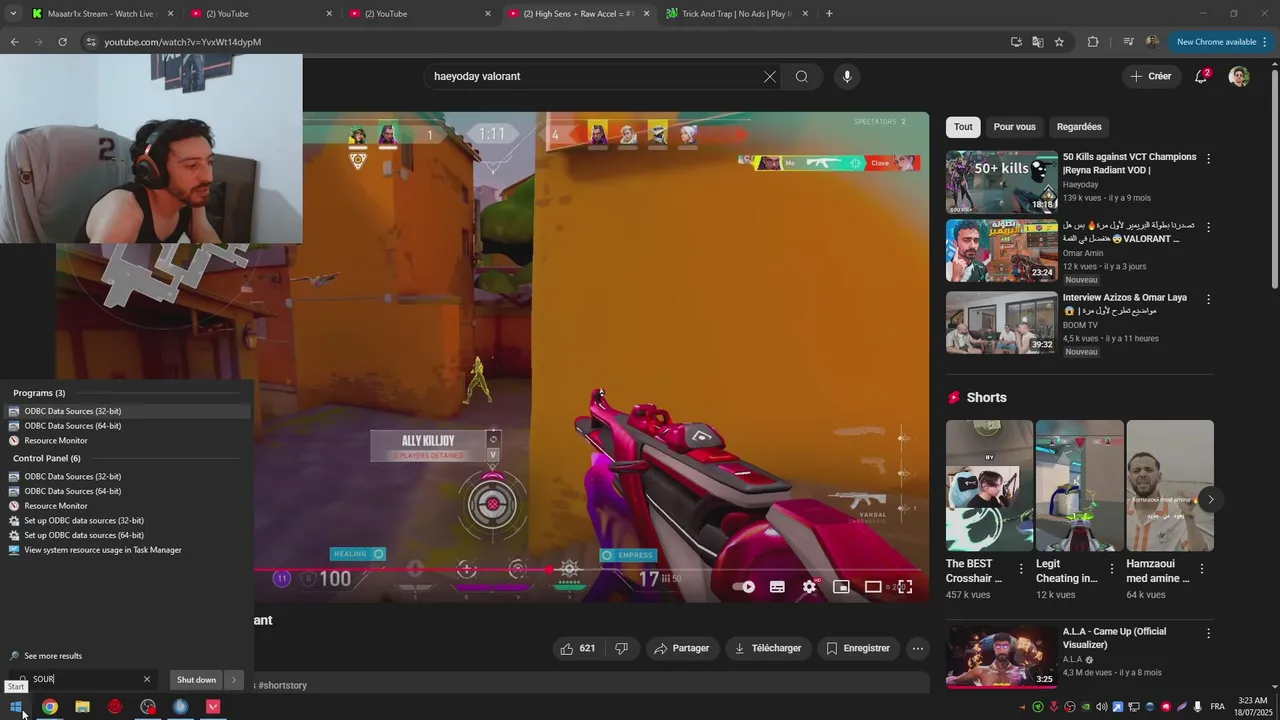The width and height of the screenshot is (1280, 720).
Task: Open a new browser tab
Action: [x=829, y=13]
